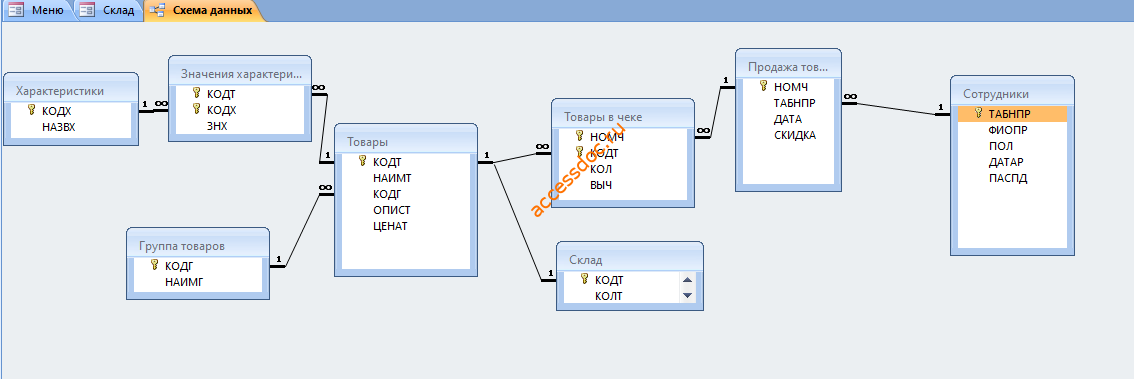The image size is (1134, 379).
Task: Click the key icon beside КОДТ in Товары
Action: (362, 161)
